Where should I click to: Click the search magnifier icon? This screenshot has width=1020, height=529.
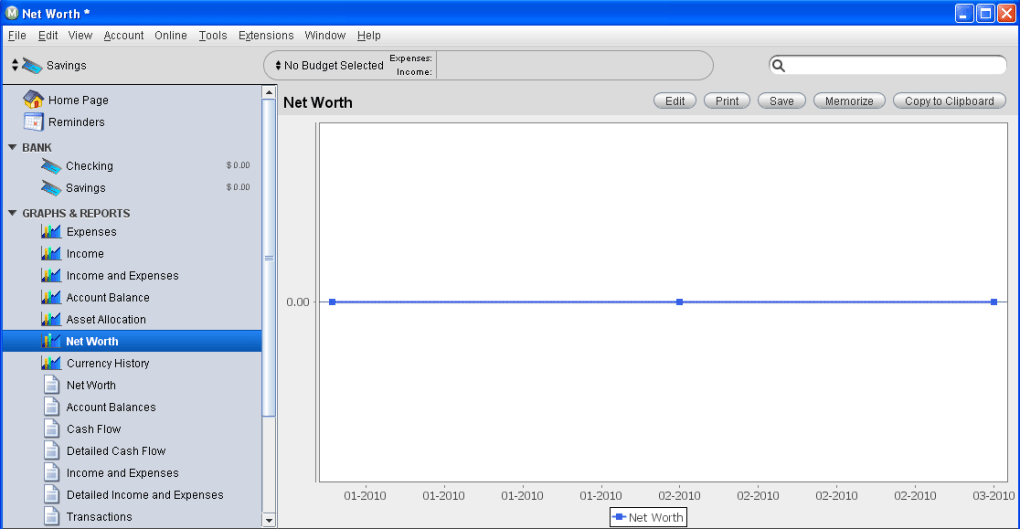click(778, 65)
